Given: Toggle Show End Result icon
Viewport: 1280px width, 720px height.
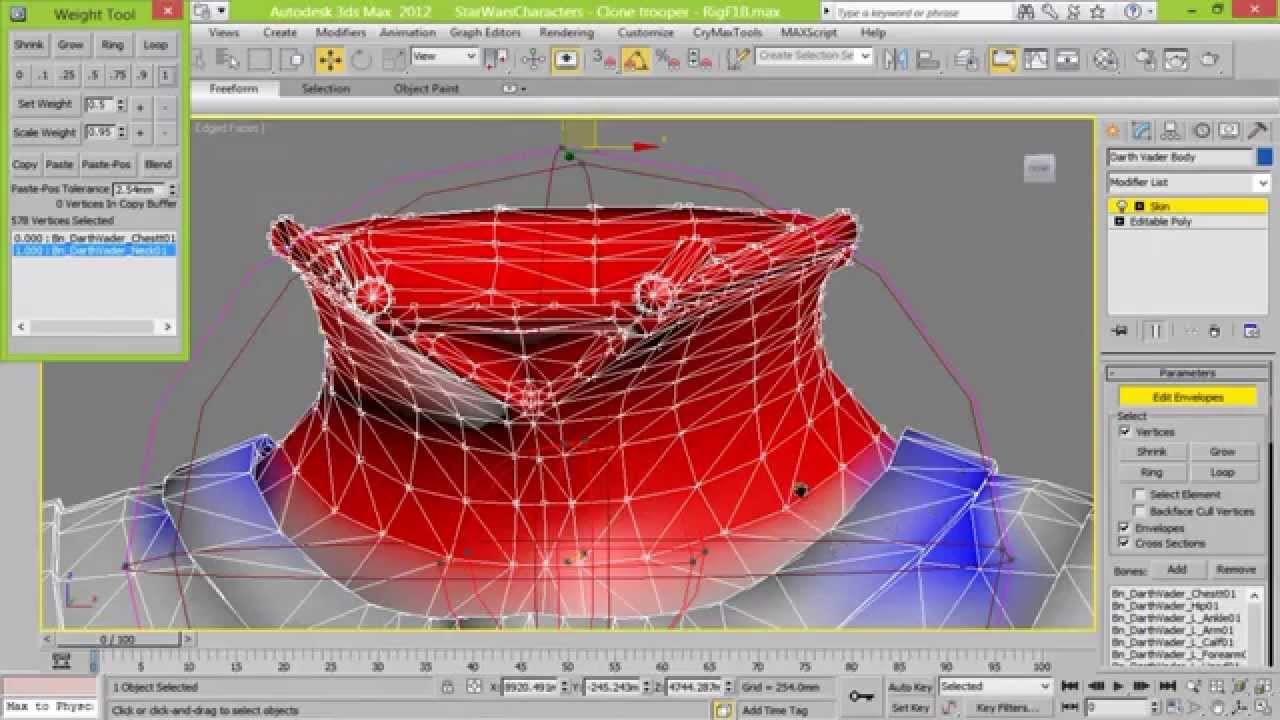Looking at the screenshot, I should click(x=1155, y=331).
